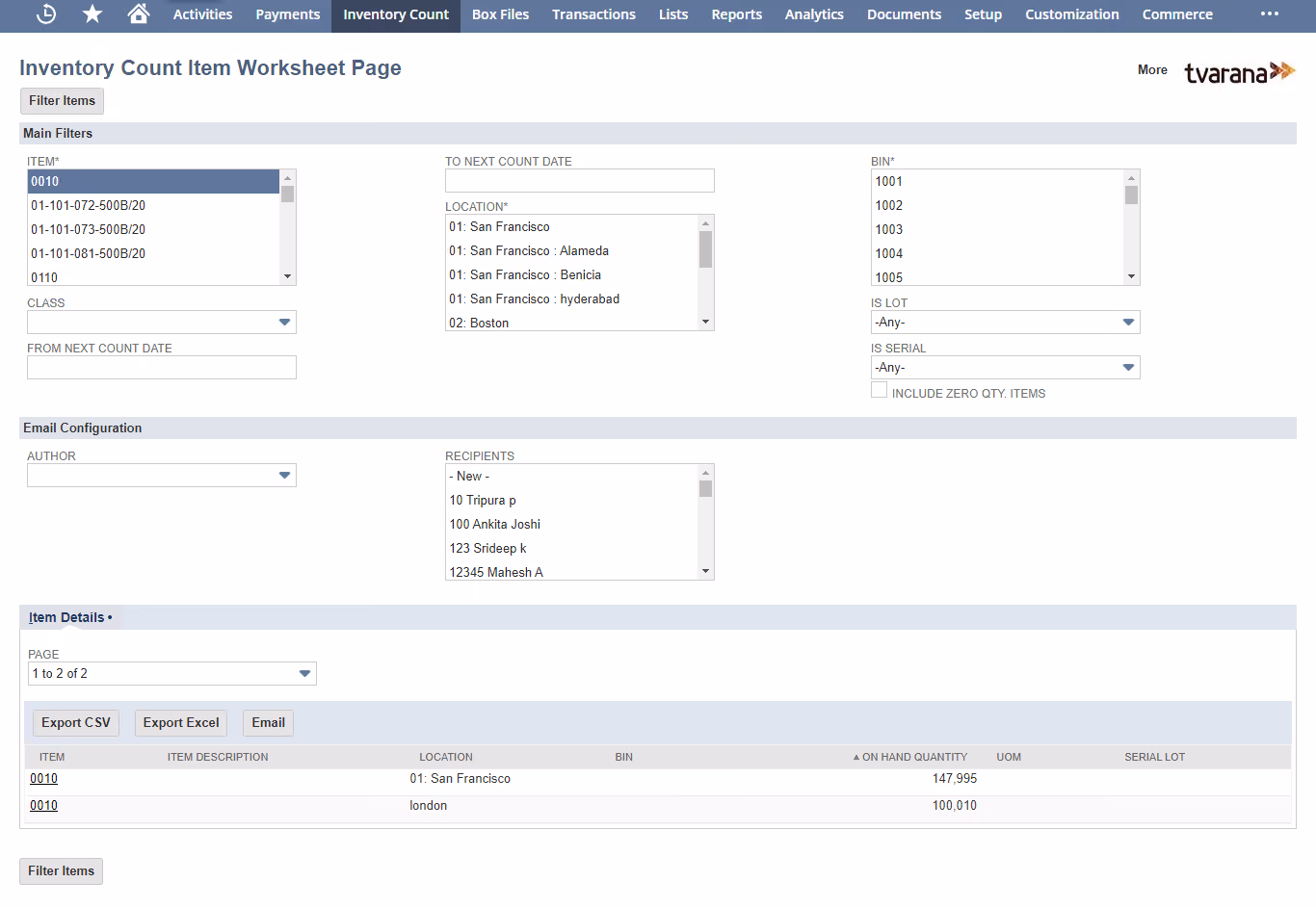The width and height of the screenshot is (1316, 908).
Task: Select recipient 12345 Mahesh A
Action: coord(571,572)
